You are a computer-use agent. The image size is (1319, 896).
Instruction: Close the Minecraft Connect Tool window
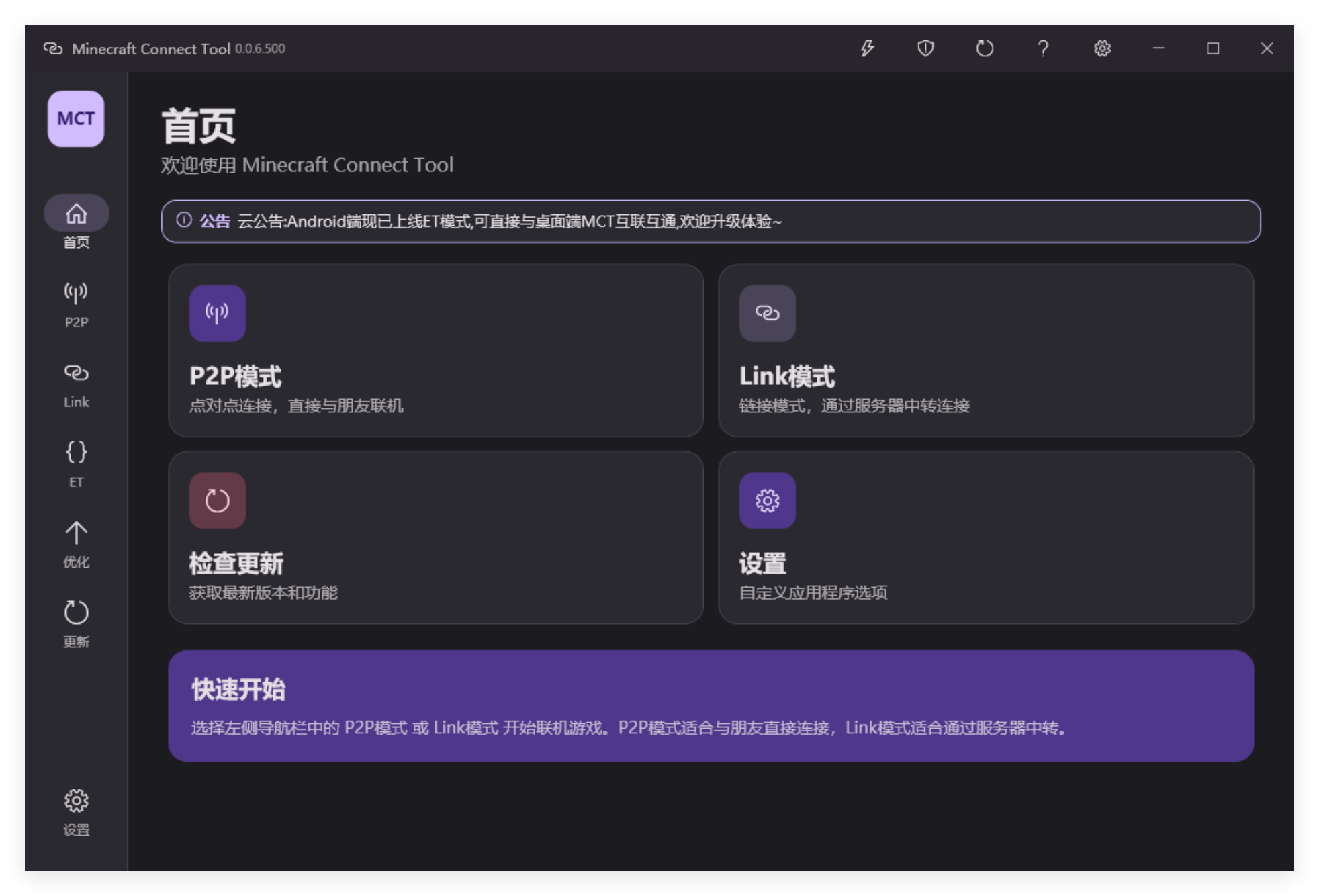[x=1267, y=48]
